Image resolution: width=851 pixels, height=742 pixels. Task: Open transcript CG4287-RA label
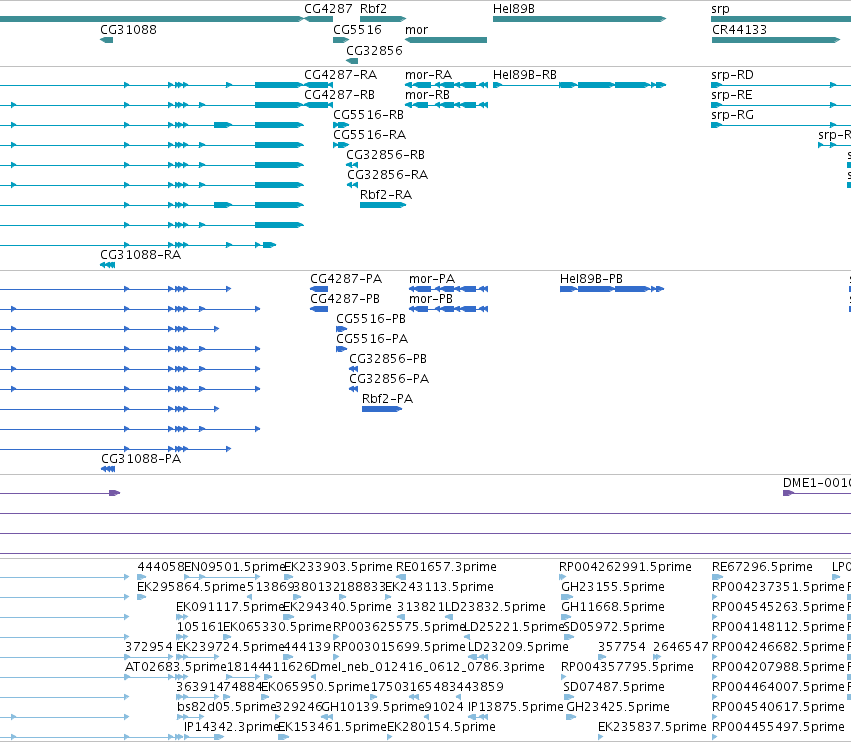[x=340, y=74]
